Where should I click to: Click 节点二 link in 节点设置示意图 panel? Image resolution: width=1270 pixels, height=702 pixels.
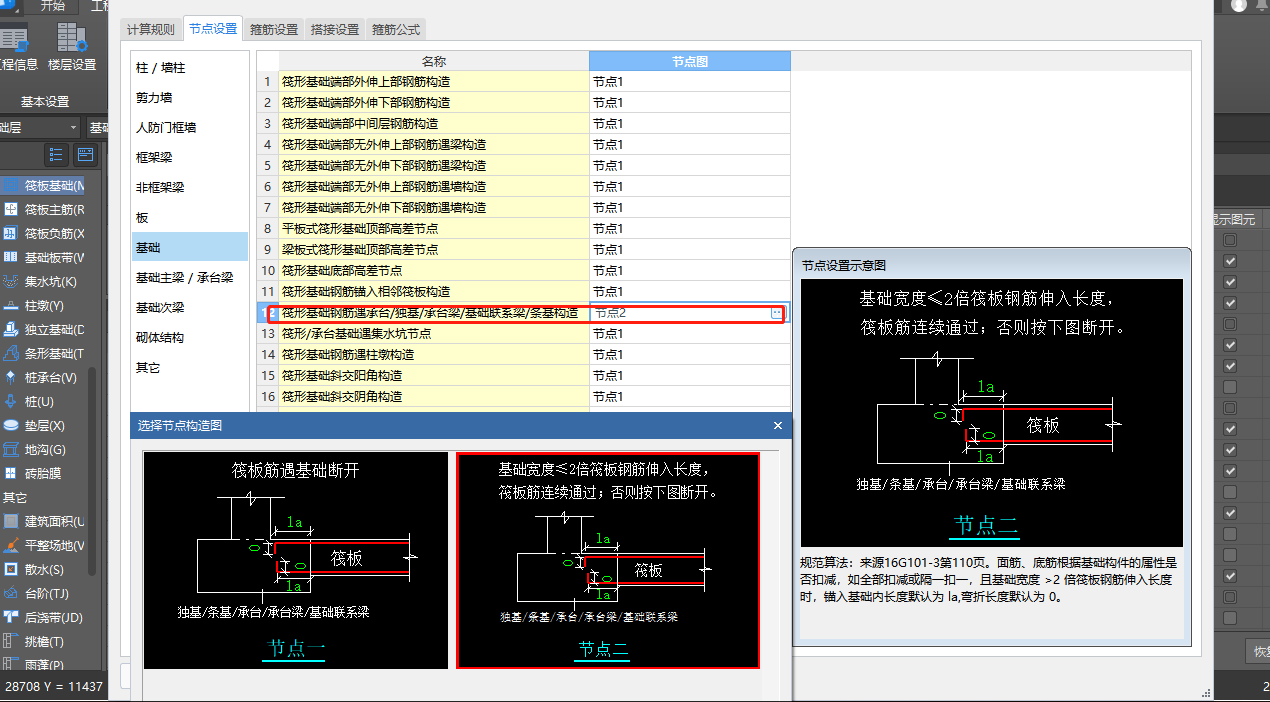[x=986, y=525]
